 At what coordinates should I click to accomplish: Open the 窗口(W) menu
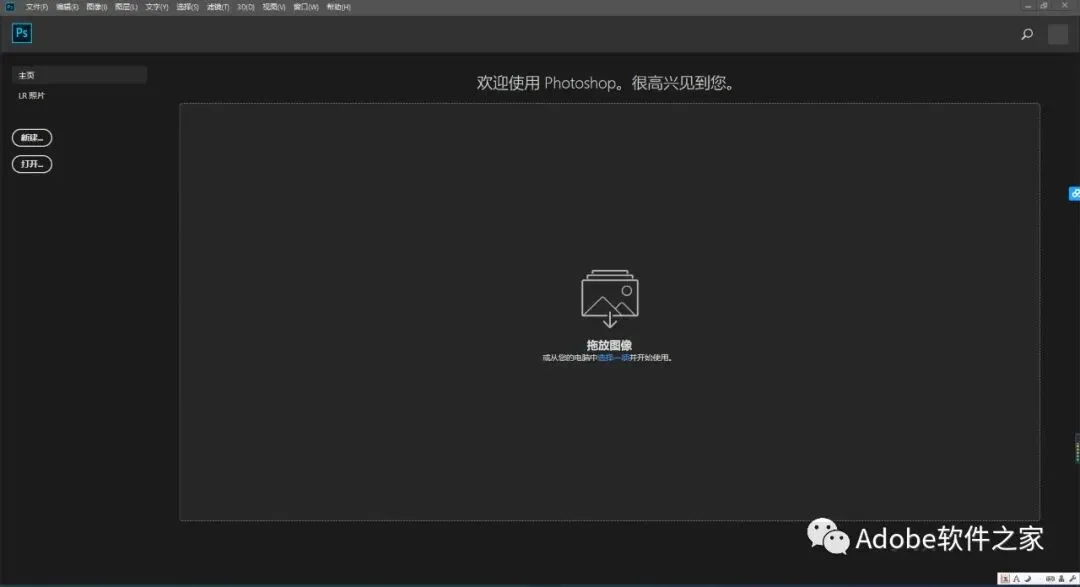[306, 7]
